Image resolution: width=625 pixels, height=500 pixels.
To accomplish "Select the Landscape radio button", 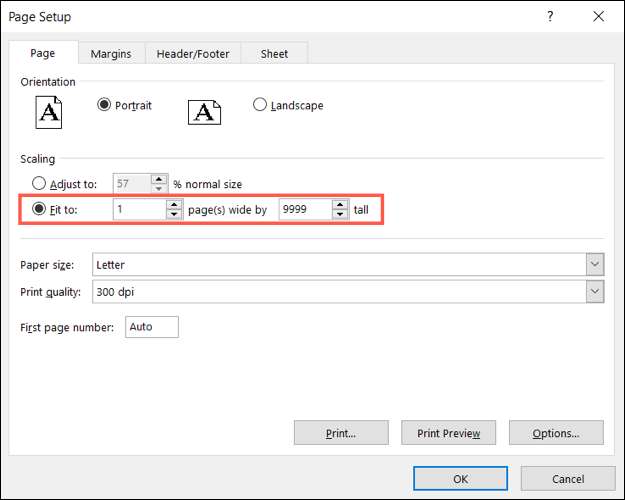I will tap(260, 105).
